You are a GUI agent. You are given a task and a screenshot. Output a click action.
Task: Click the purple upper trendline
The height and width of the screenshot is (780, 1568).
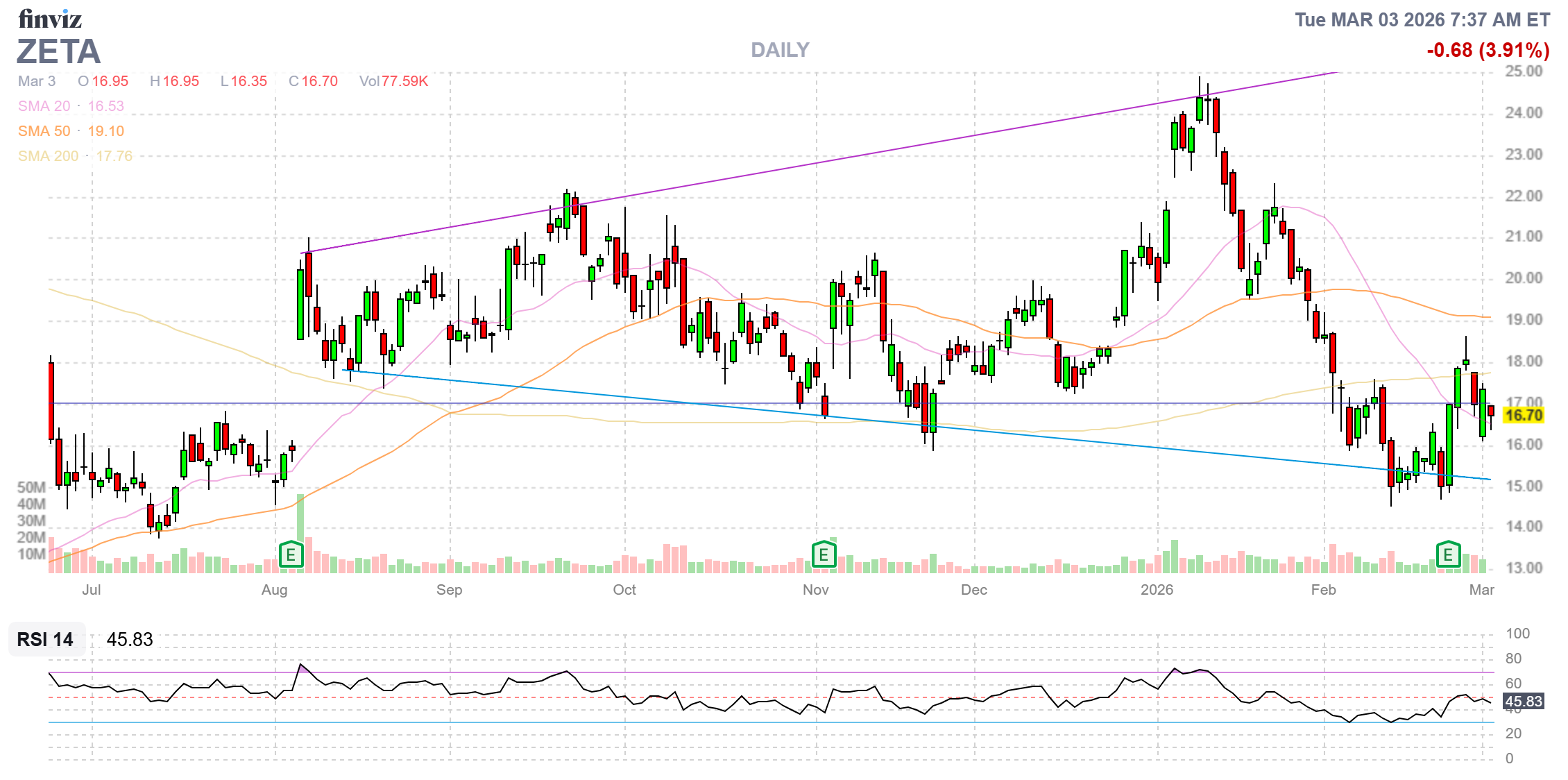pos(833,160)
